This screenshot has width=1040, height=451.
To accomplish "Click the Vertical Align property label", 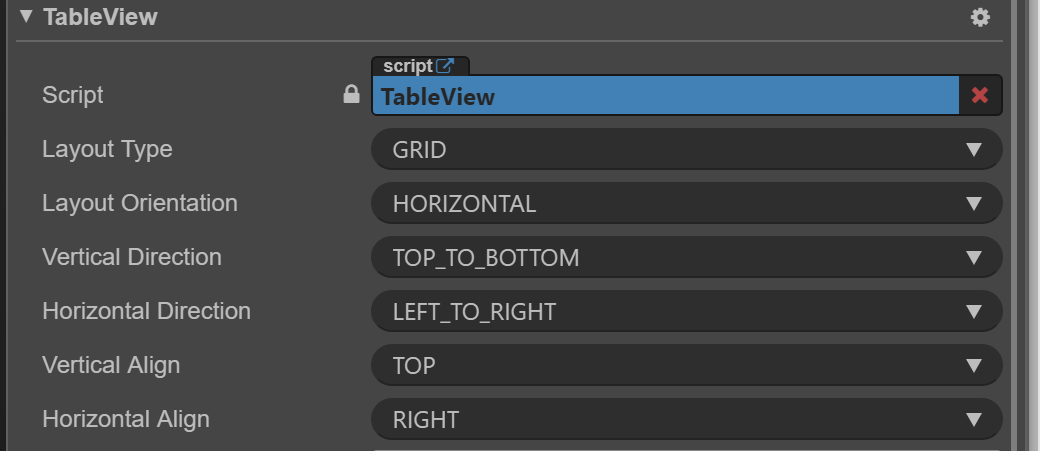I will tap(111, 366).
